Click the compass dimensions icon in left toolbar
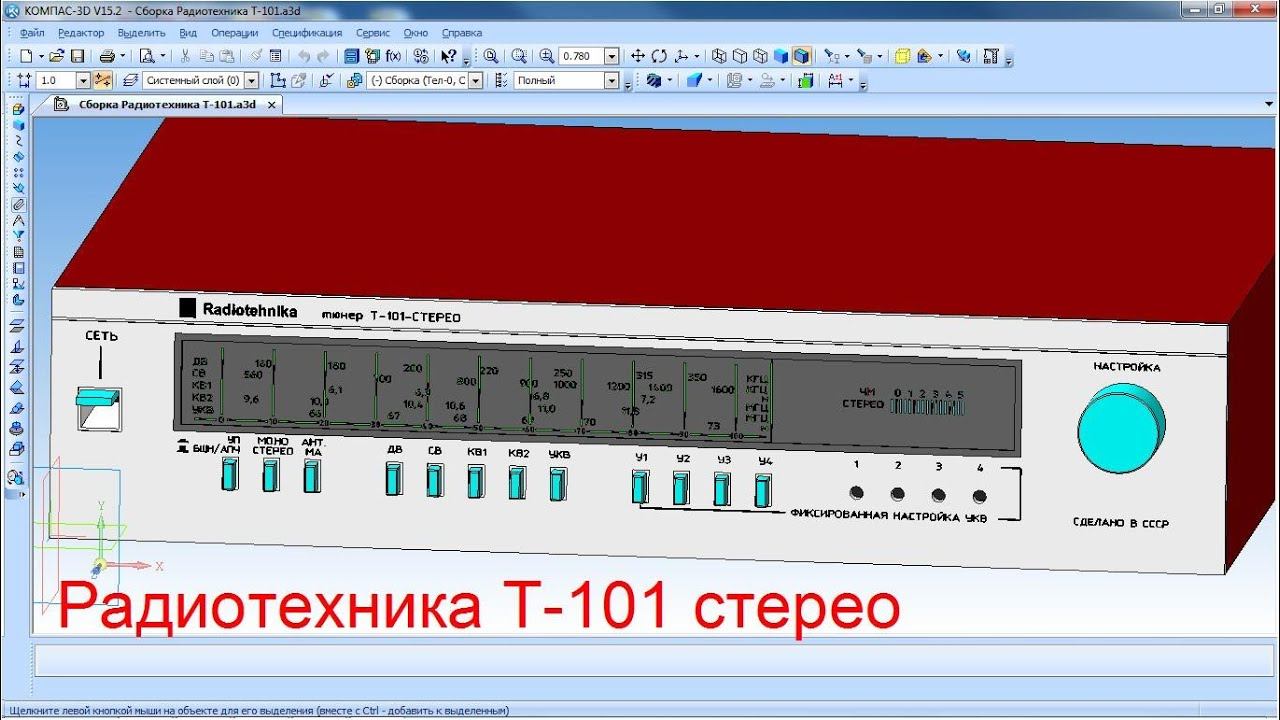The image size is (1280, 720). click(18, 220)
